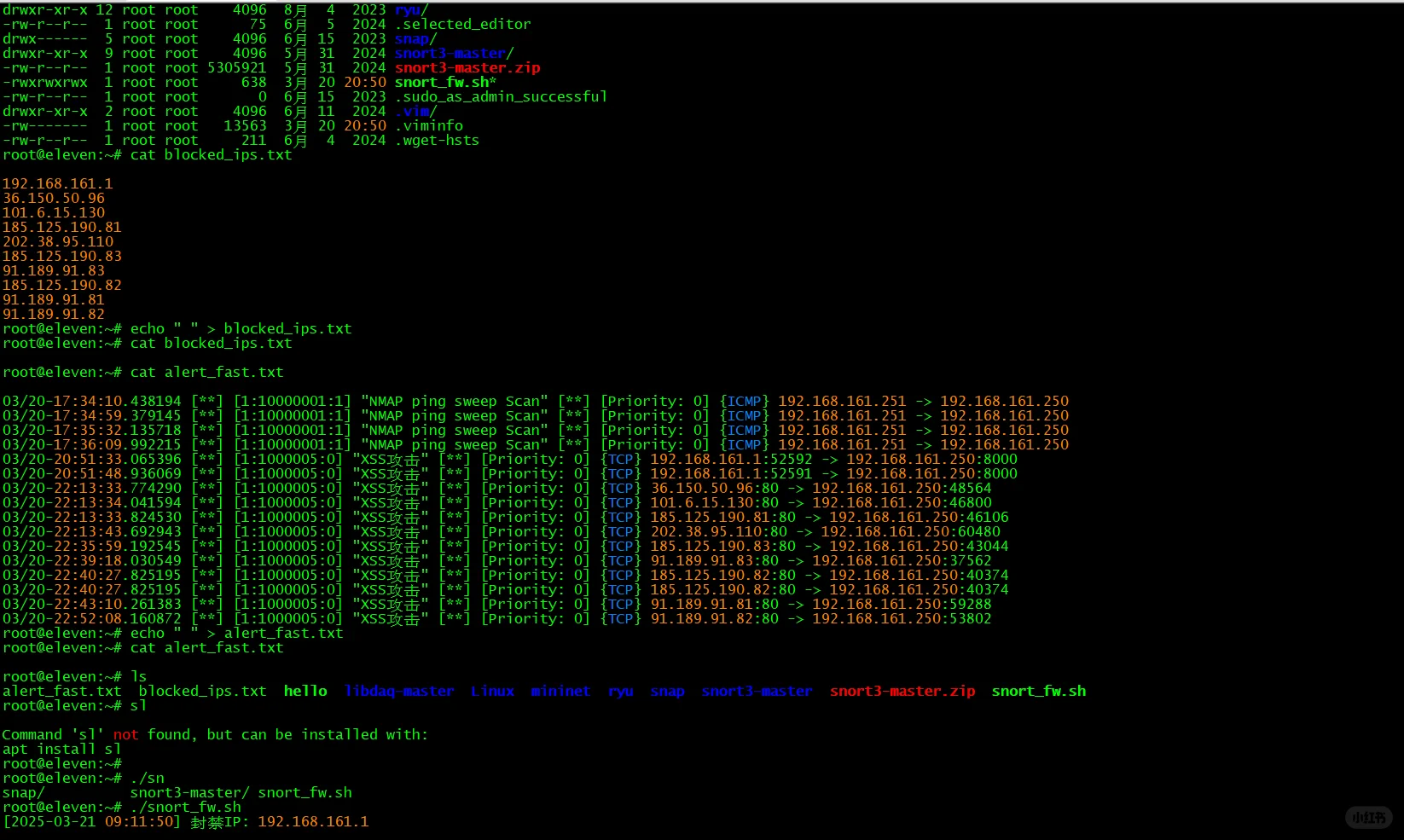
Task: Select the .viminfo file entry
Action: pyautogui.click(x=428, y=125)
